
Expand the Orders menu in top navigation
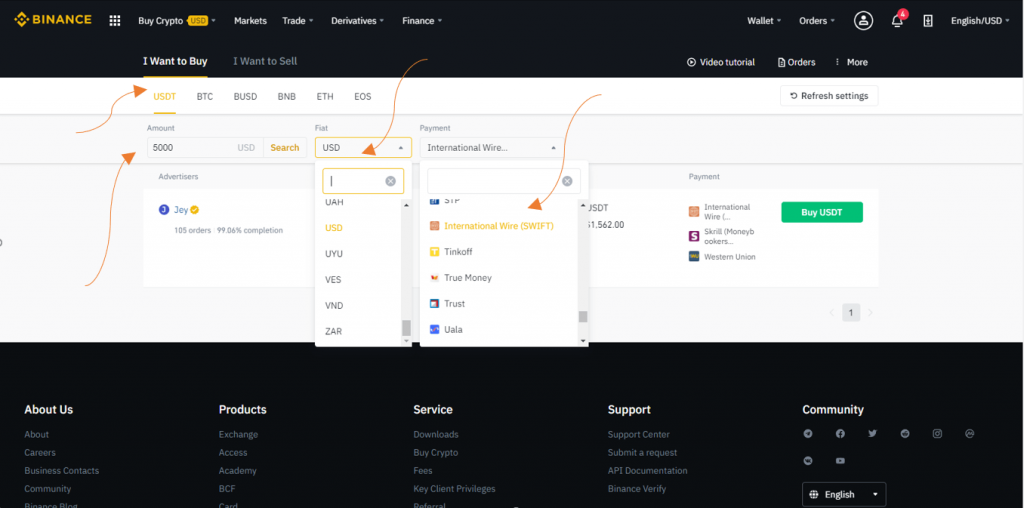pyautogui.click(x=817, y=21)
